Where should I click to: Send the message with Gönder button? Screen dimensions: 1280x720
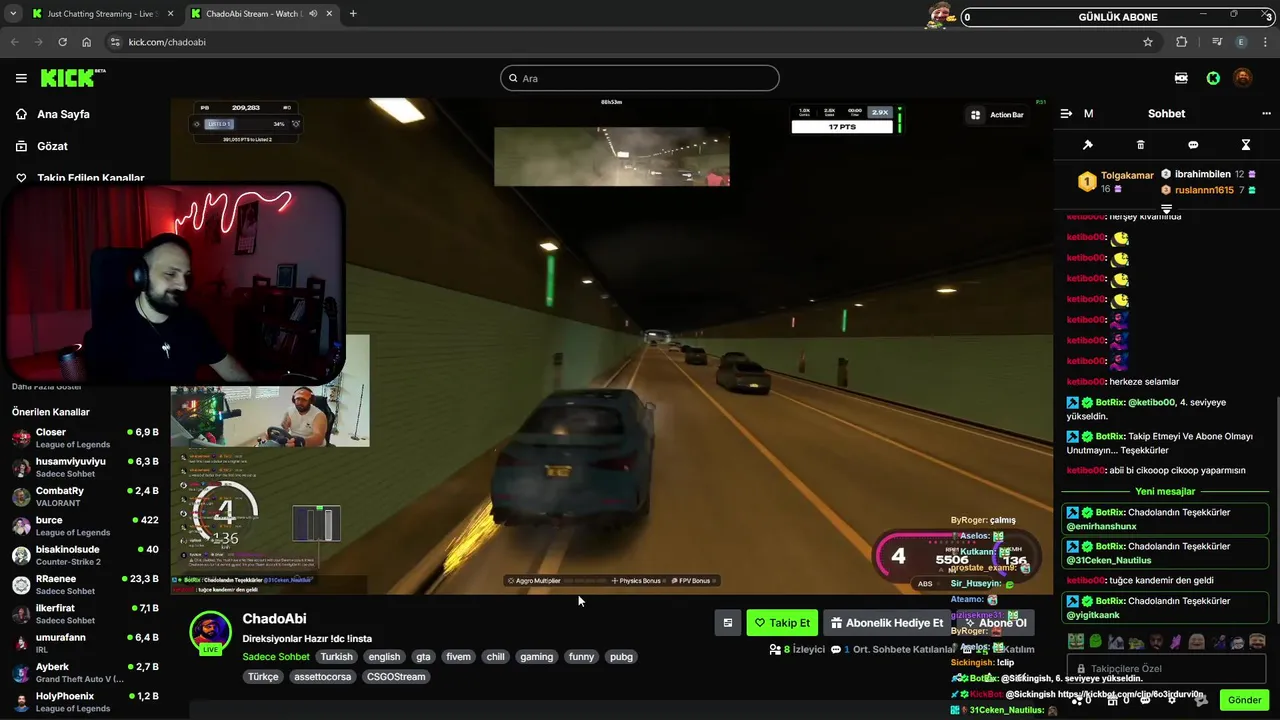(1244, 700)
